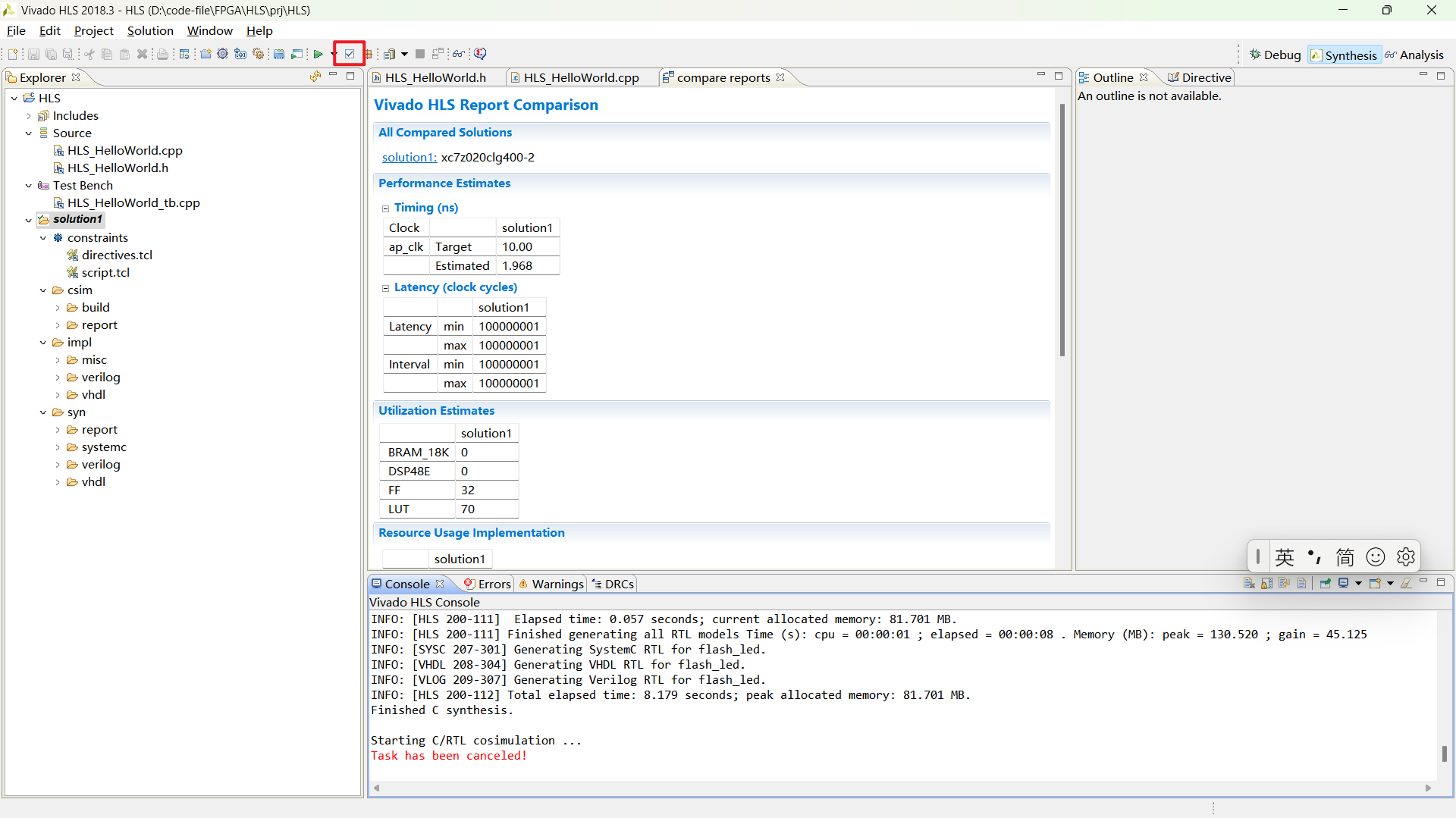Open the Project menu
Screen dimensions: 1456x818
click(93, 31)
